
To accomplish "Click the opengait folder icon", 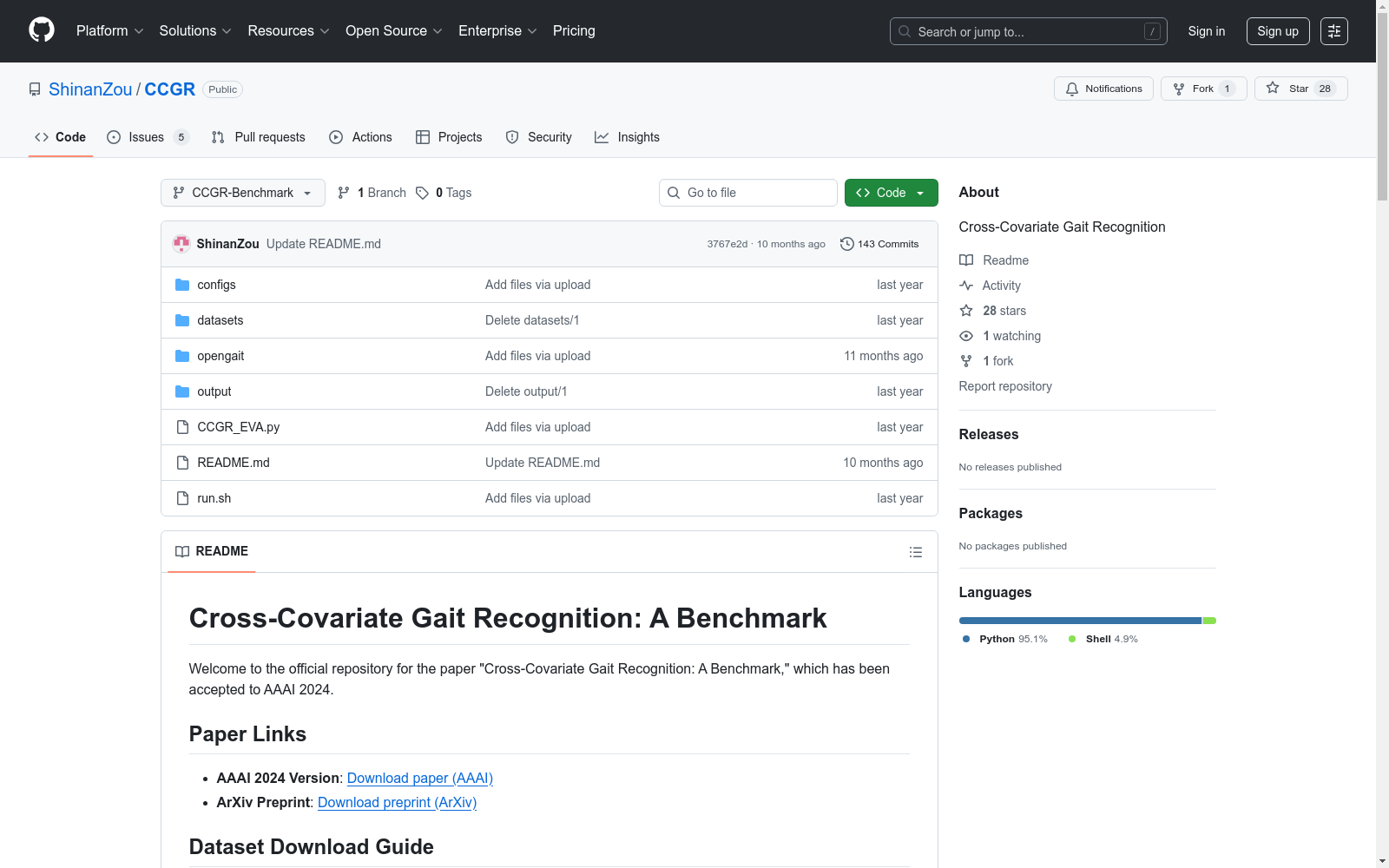I will (182, 356).
